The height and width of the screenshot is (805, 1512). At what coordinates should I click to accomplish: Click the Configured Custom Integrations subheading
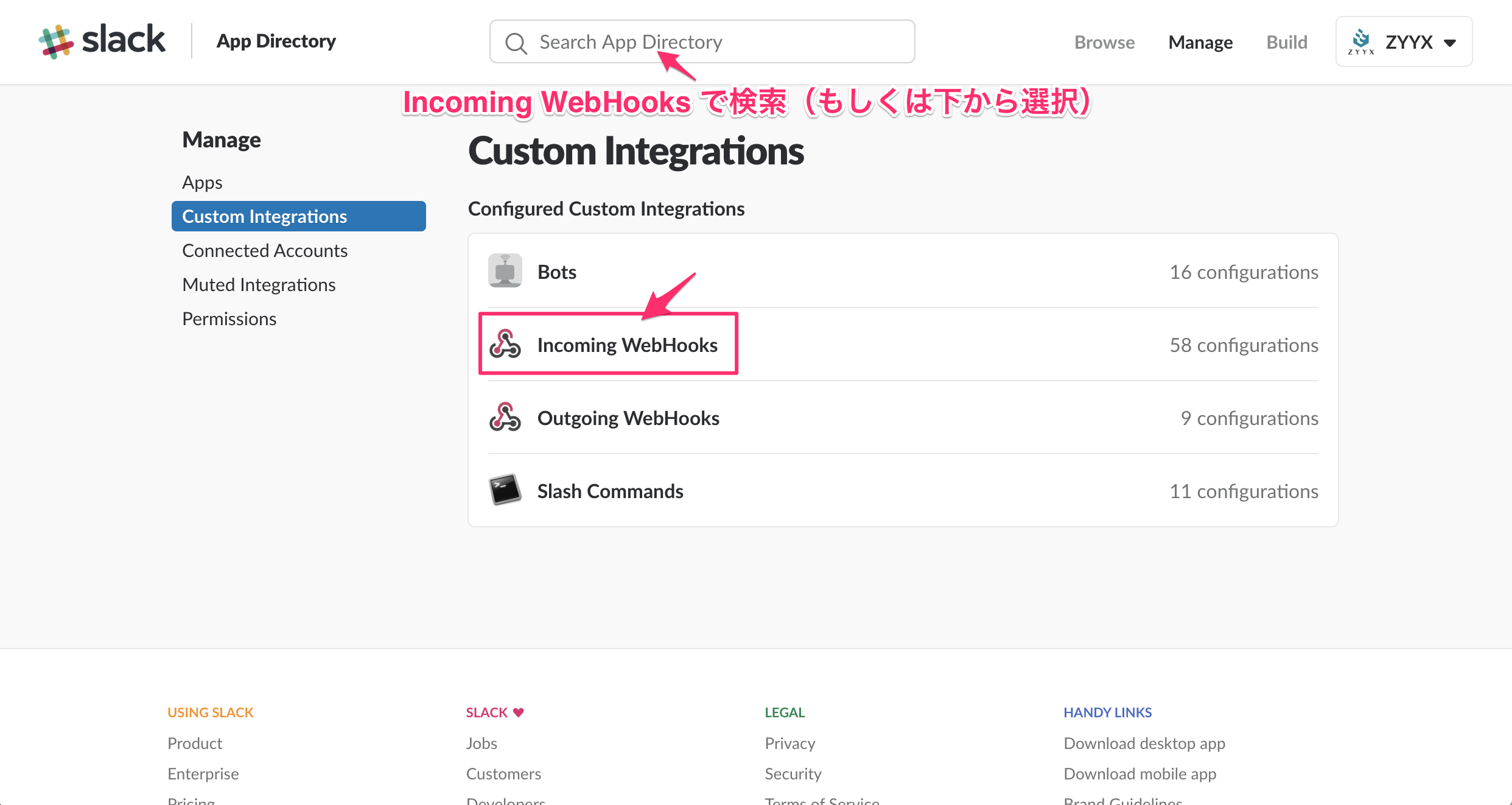606,208
